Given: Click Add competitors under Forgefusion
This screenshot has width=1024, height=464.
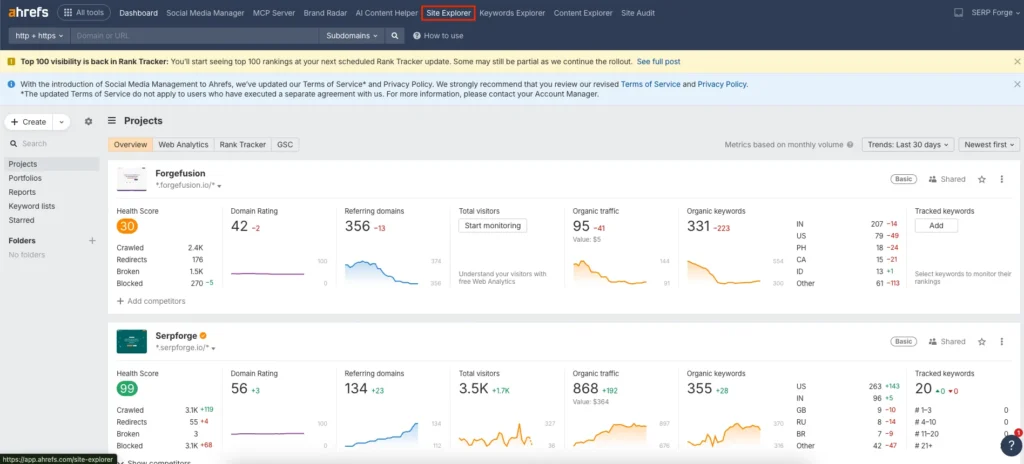Looking at the screenshot, I should [151, 301].
